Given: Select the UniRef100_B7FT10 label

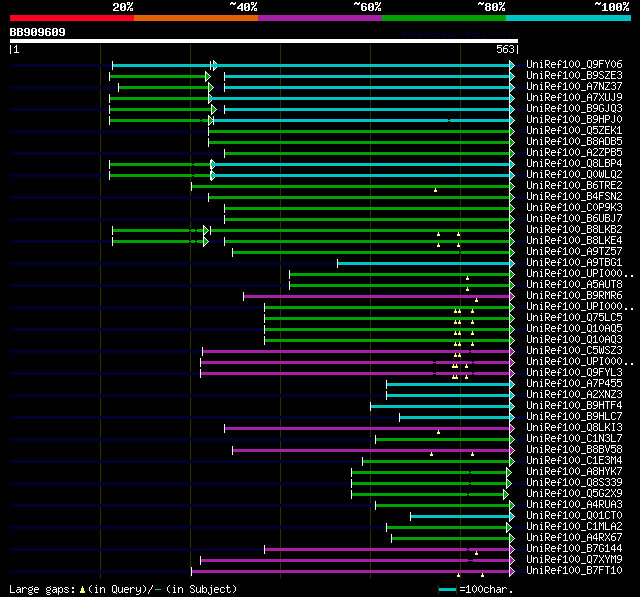Looking at the screenshot, I should (574, 571).
